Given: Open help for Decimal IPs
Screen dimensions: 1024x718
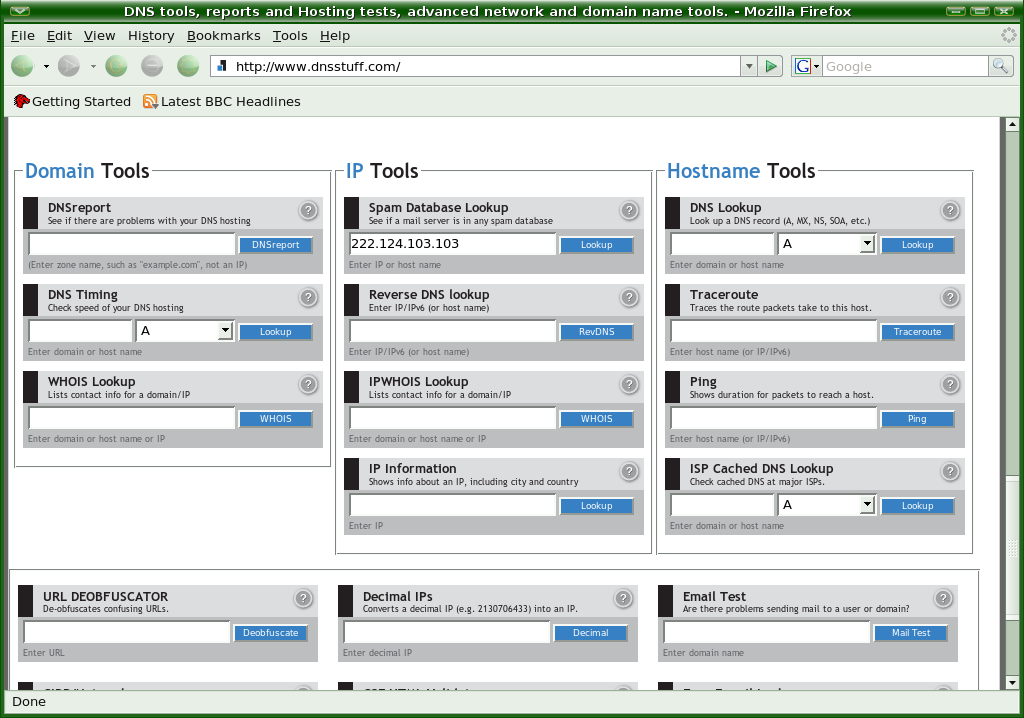Looking at the screenshot, I should [623, 598].
